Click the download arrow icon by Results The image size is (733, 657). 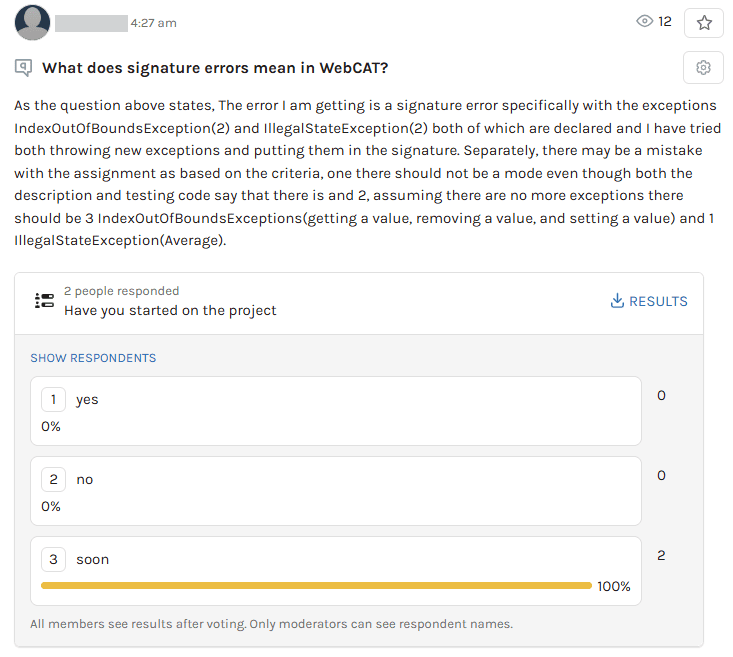(x=617, y=301)
